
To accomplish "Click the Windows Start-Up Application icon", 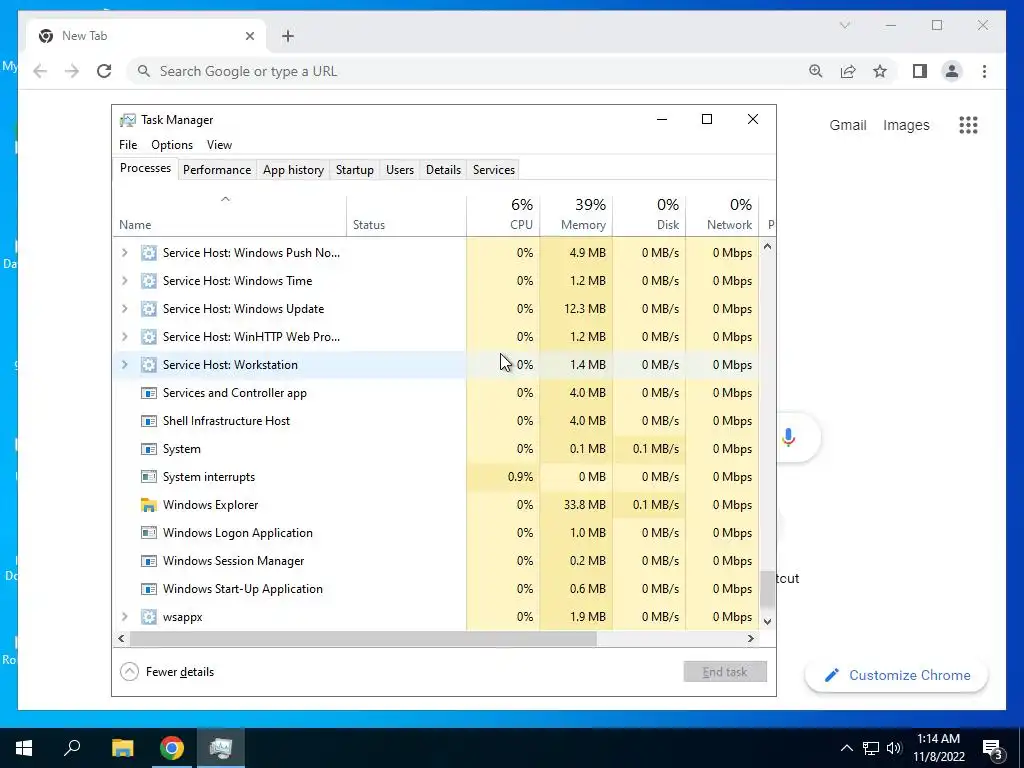I will (x=149, y=589).
